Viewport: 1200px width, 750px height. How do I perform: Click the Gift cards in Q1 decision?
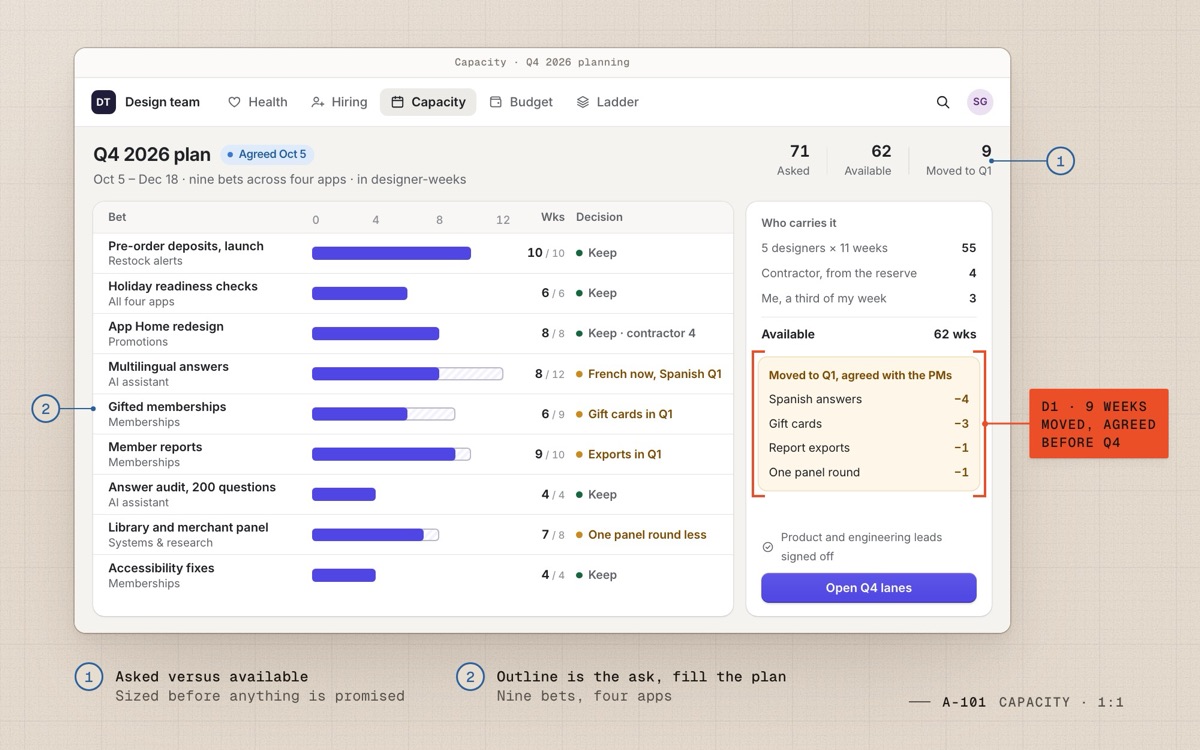(624, 414)
